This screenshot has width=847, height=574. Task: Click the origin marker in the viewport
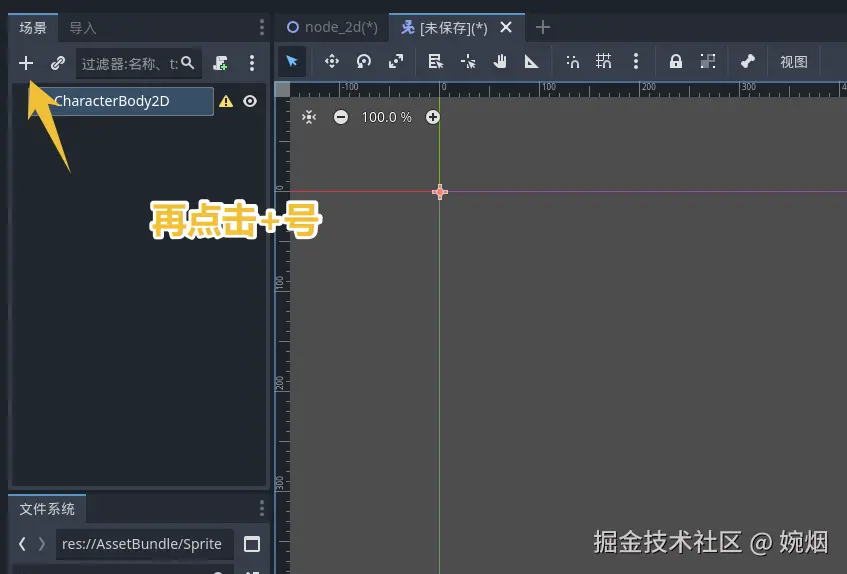coord(440,192)
